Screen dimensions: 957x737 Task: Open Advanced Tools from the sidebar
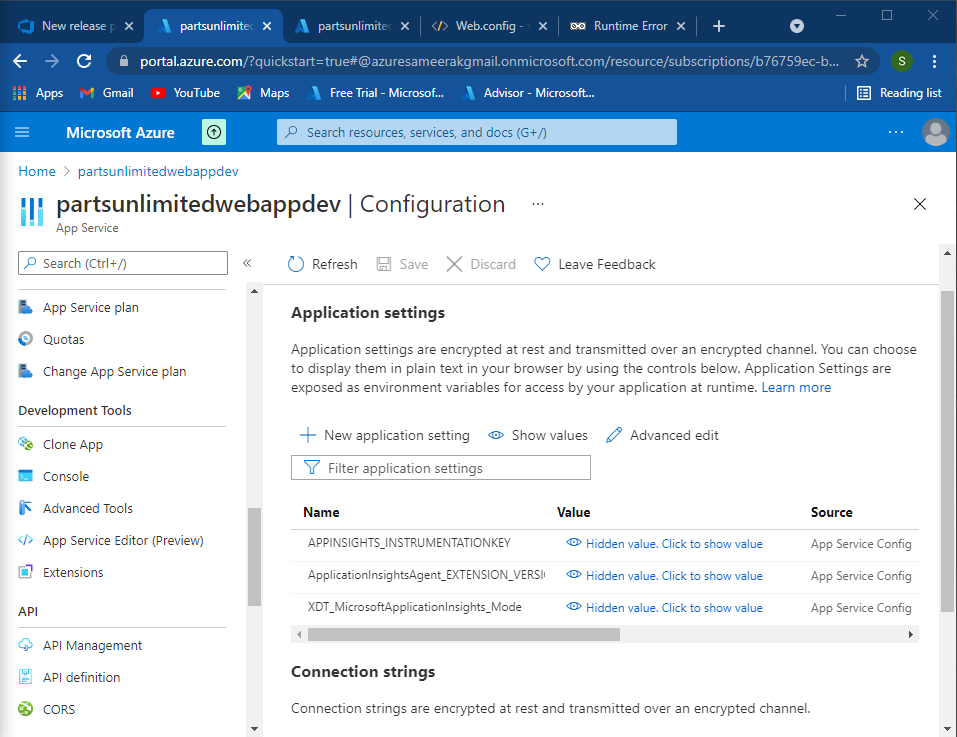pos(88,508)
